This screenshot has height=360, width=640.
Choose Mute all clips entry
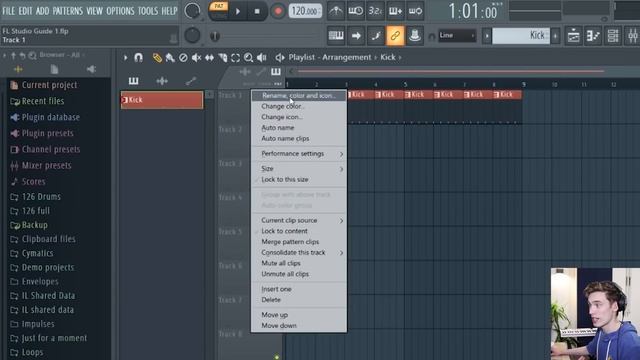pos(299,263)
